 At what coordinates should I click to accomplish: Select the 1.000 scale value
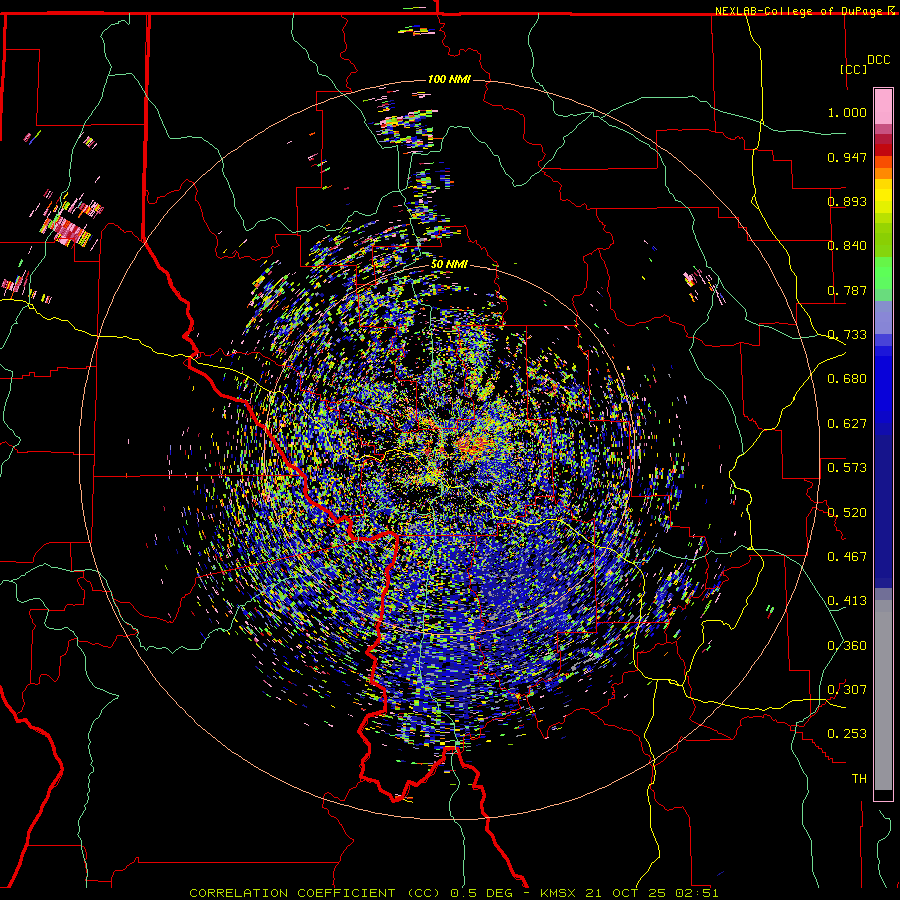coord(847,112)
